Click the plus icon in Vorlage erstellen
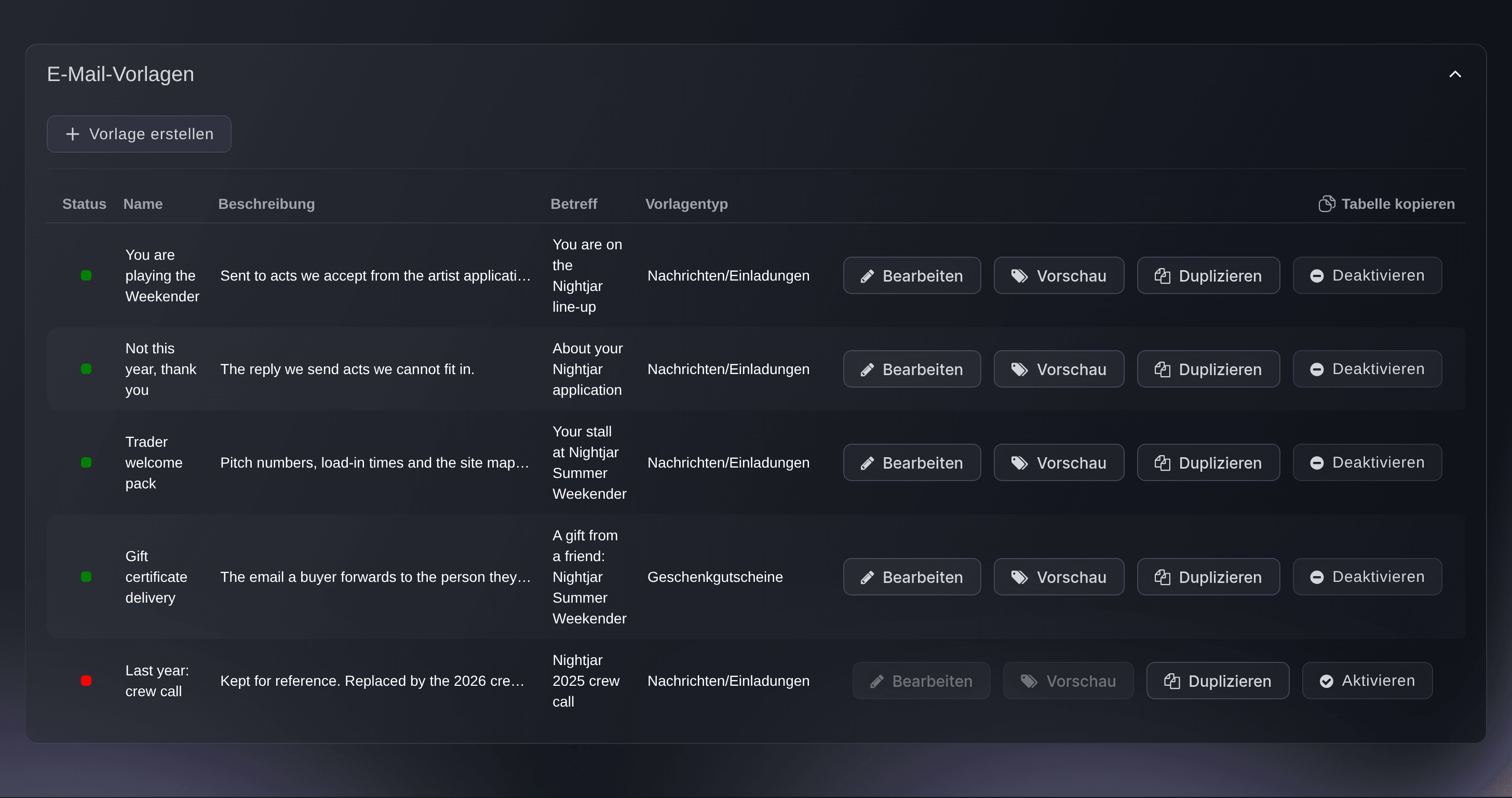Image resolution: width=1512 pixels, height=798 pixels. [72, 134]
